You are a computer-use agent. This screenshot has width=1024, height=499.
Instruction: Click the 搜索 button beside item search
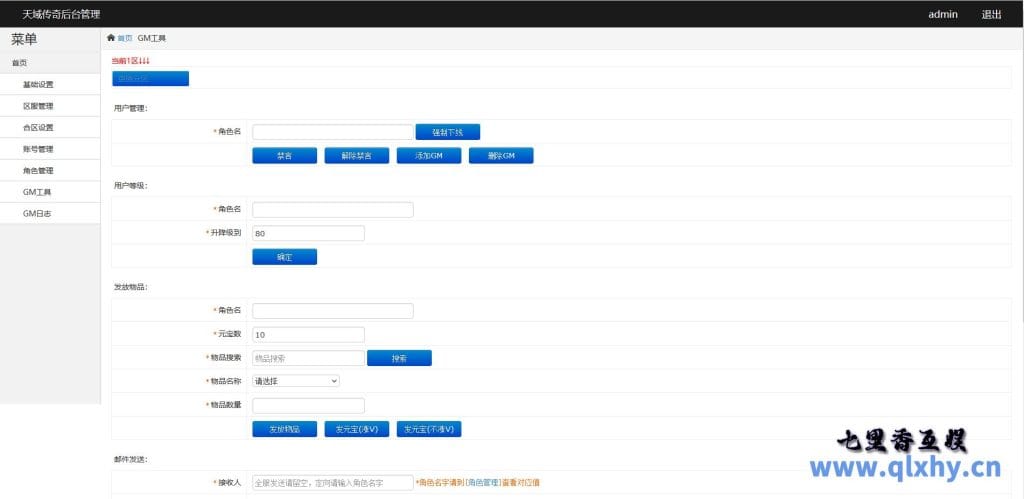click(399, 358)
